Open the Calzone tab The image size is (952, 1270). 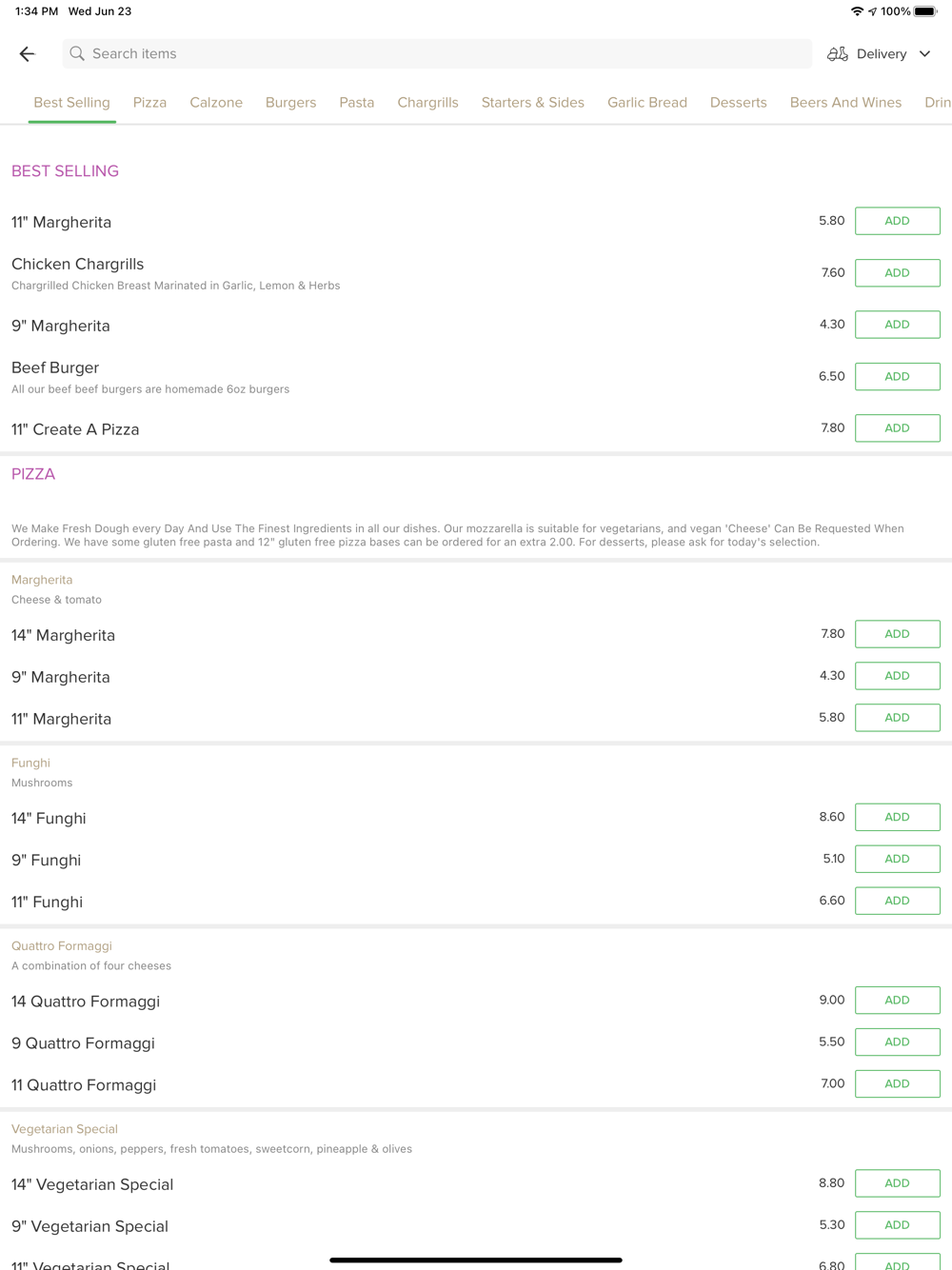(216, 103)
